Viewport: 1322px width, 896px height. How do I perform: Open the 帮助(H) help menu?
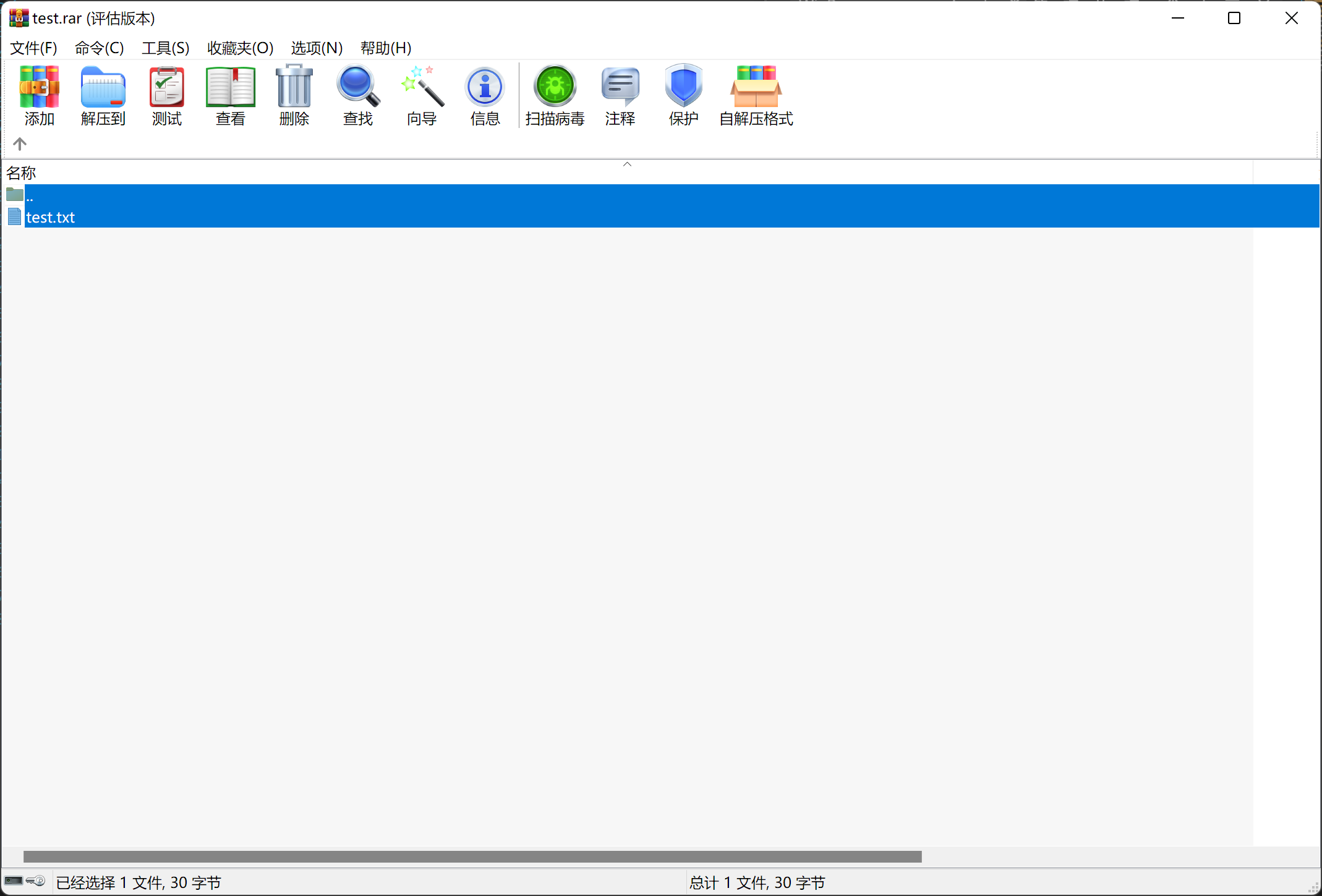pos(386,48)
